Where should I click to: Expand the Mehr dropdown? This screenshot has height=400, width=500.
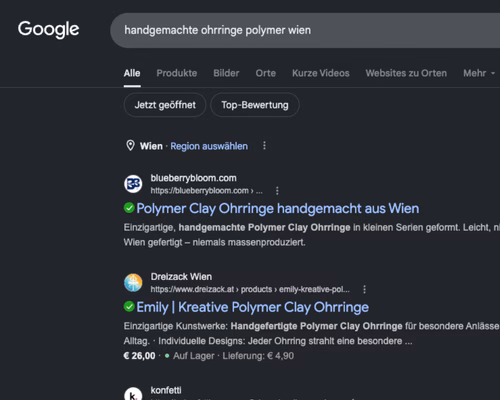point(479,73)
